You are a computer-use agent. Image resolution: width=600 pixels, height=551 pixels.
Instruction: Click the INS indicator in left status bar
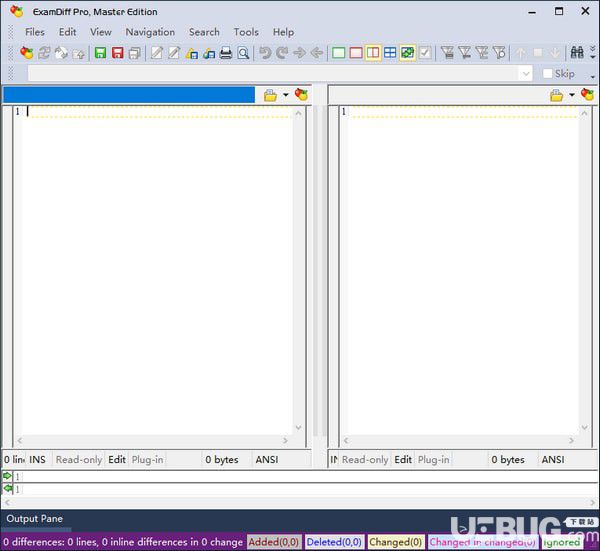click(37, 459)
